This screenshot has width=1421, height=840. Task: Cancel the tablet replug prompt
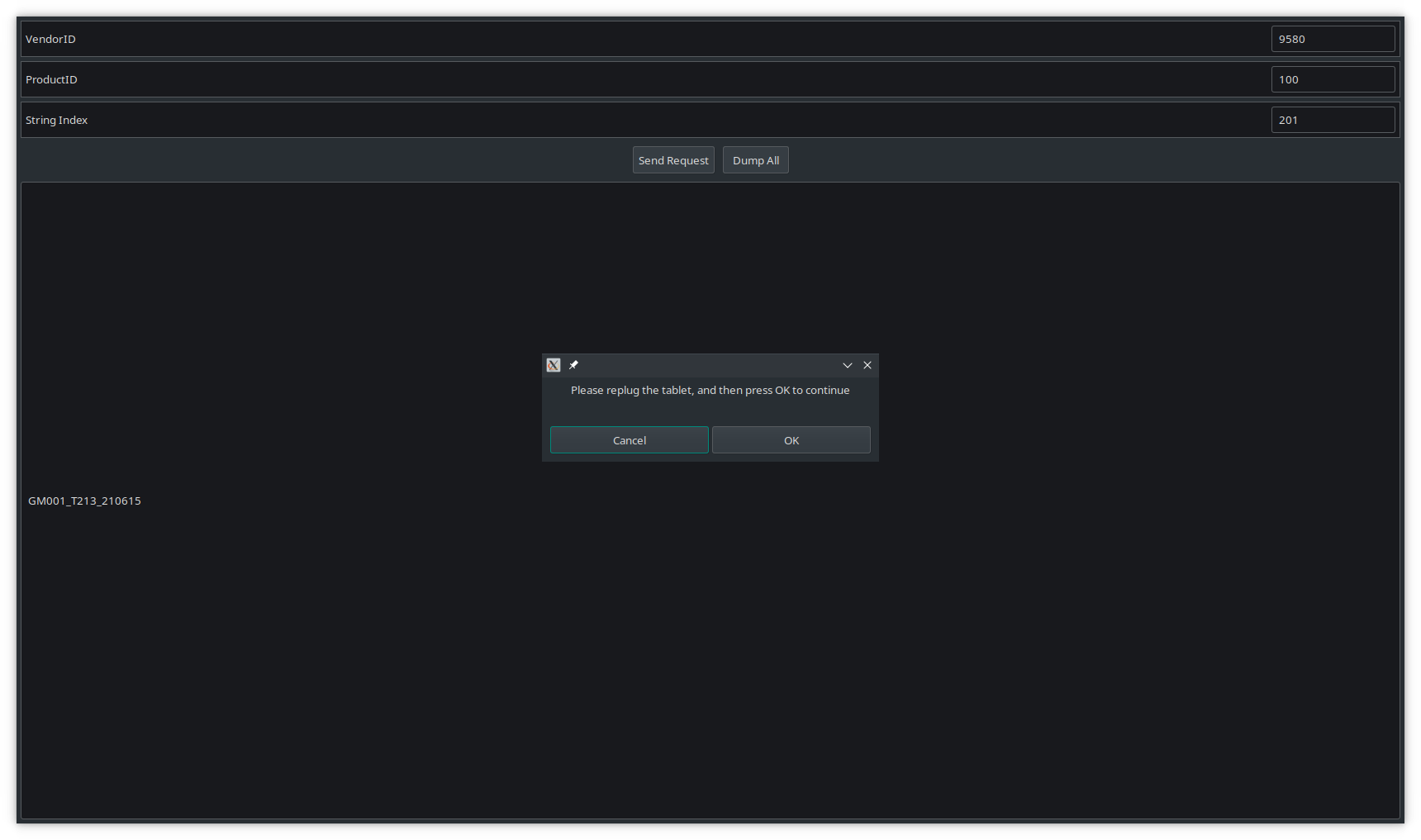629,439
